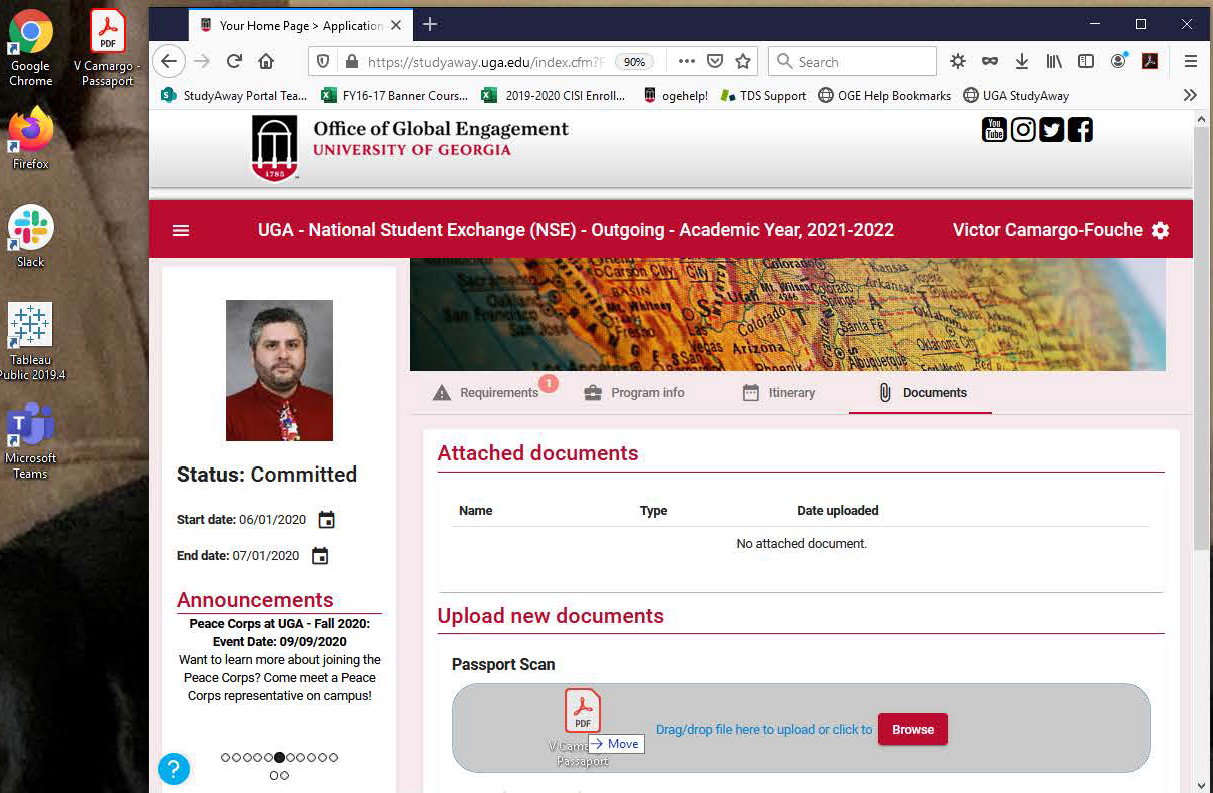Open the ogehelp! bookmark

(675, 96)
